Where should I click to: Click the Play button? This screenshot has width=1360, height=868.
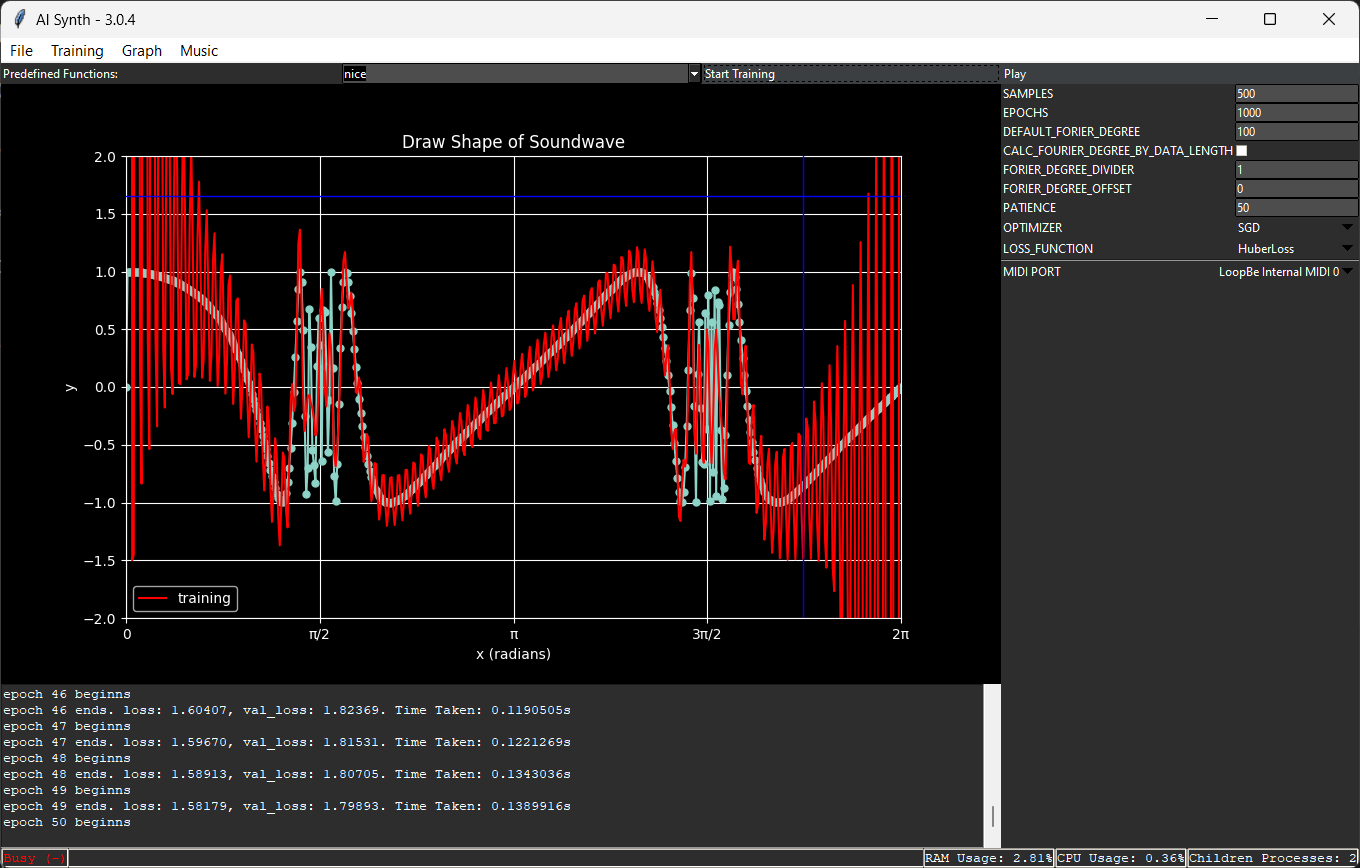tap(1180, 74)
